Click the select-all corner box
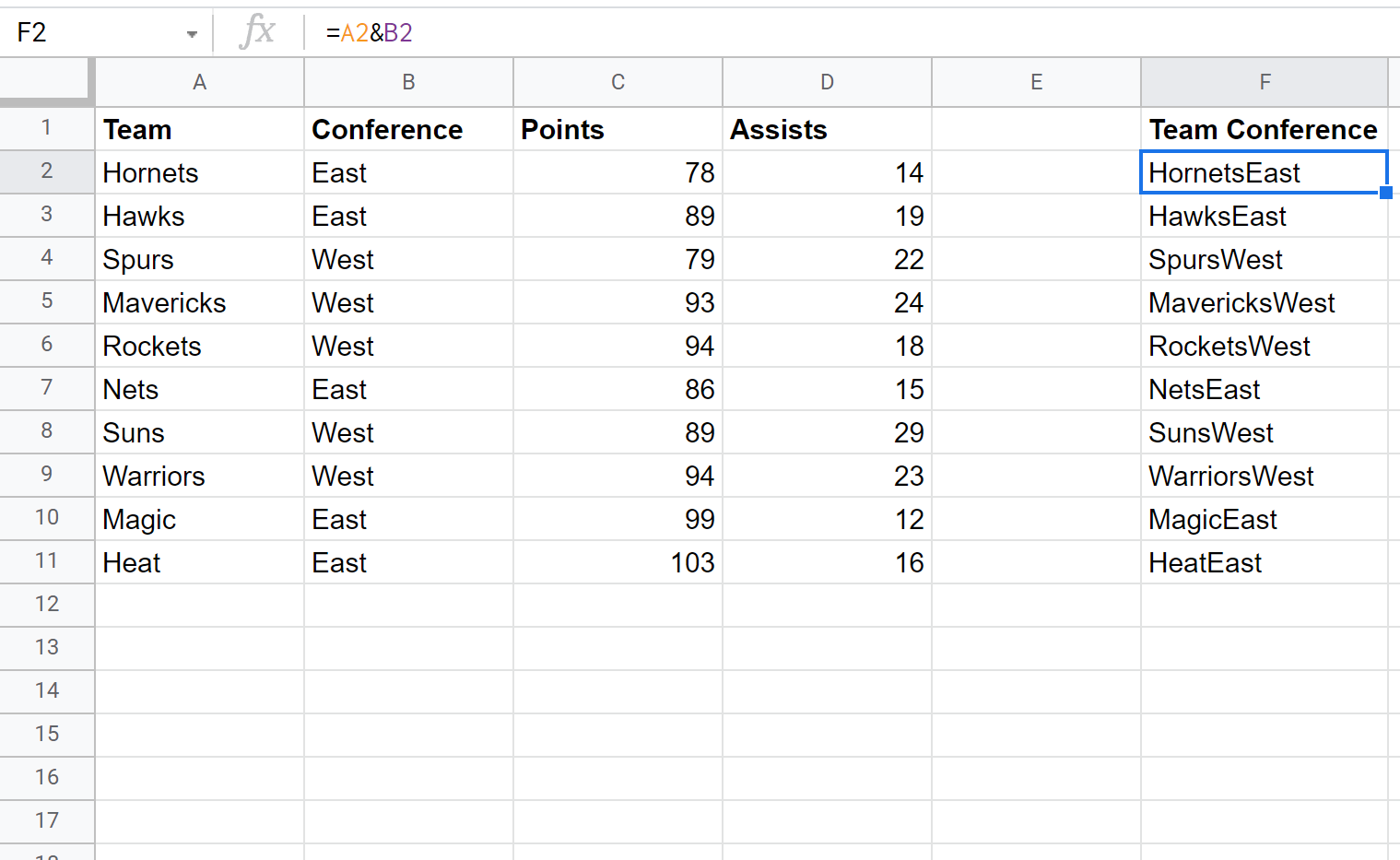Screen dimensions: 1400x860 tap(46, 81)
